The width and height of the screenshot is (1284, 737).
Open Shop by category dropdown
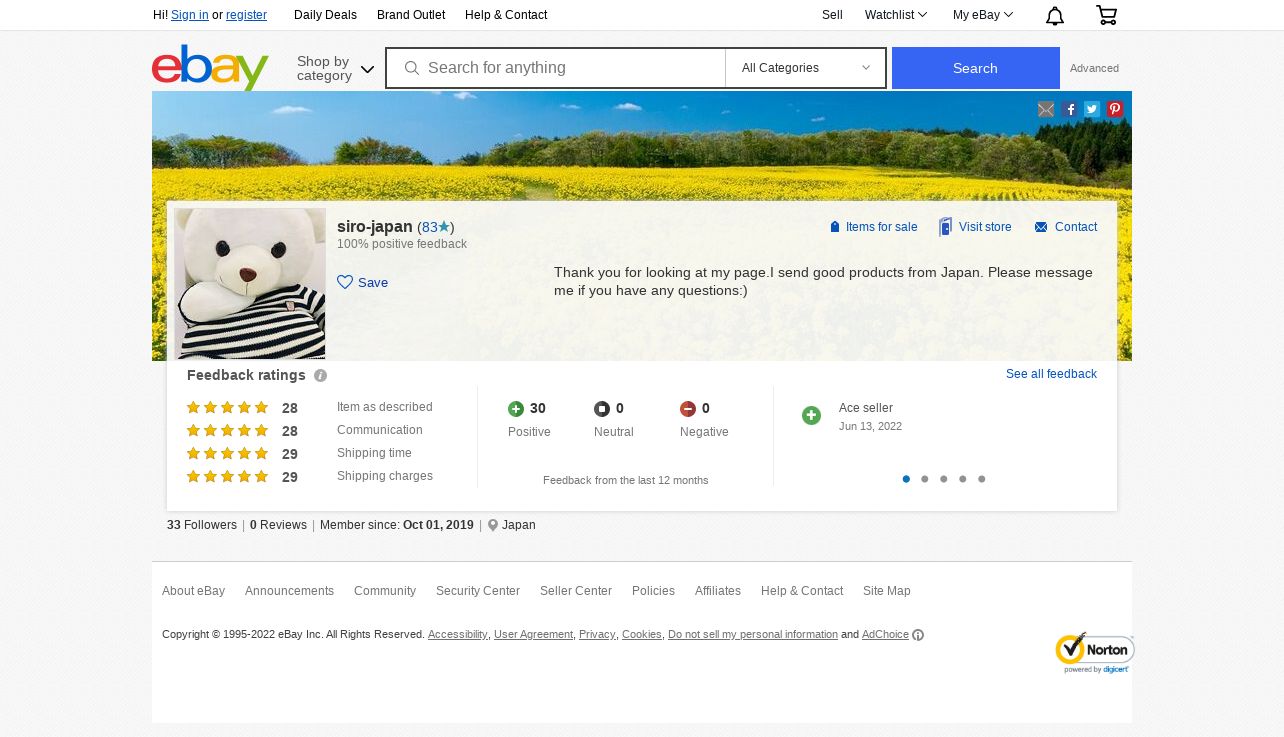pyautogui.click(x=335, y=68)
